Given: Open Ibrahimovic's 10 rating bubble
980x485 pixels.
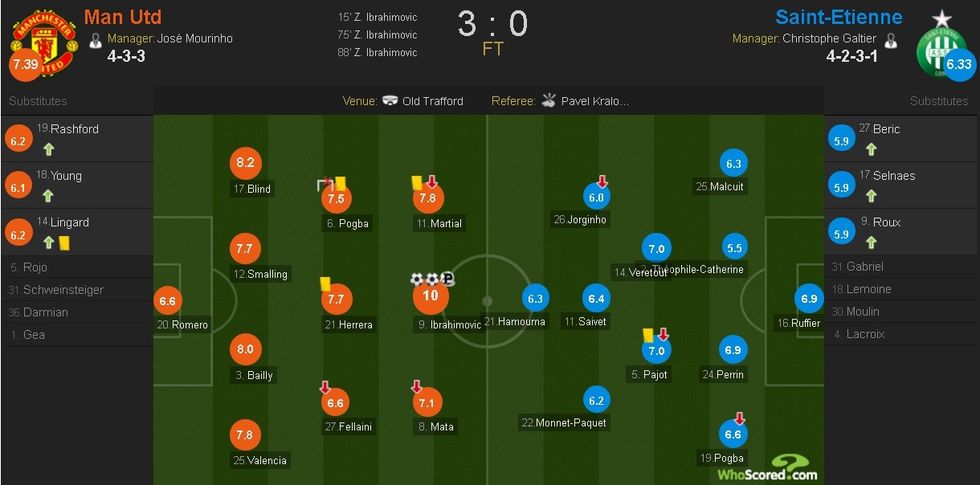Looking at the screenshot, I should tap(433, 296).
